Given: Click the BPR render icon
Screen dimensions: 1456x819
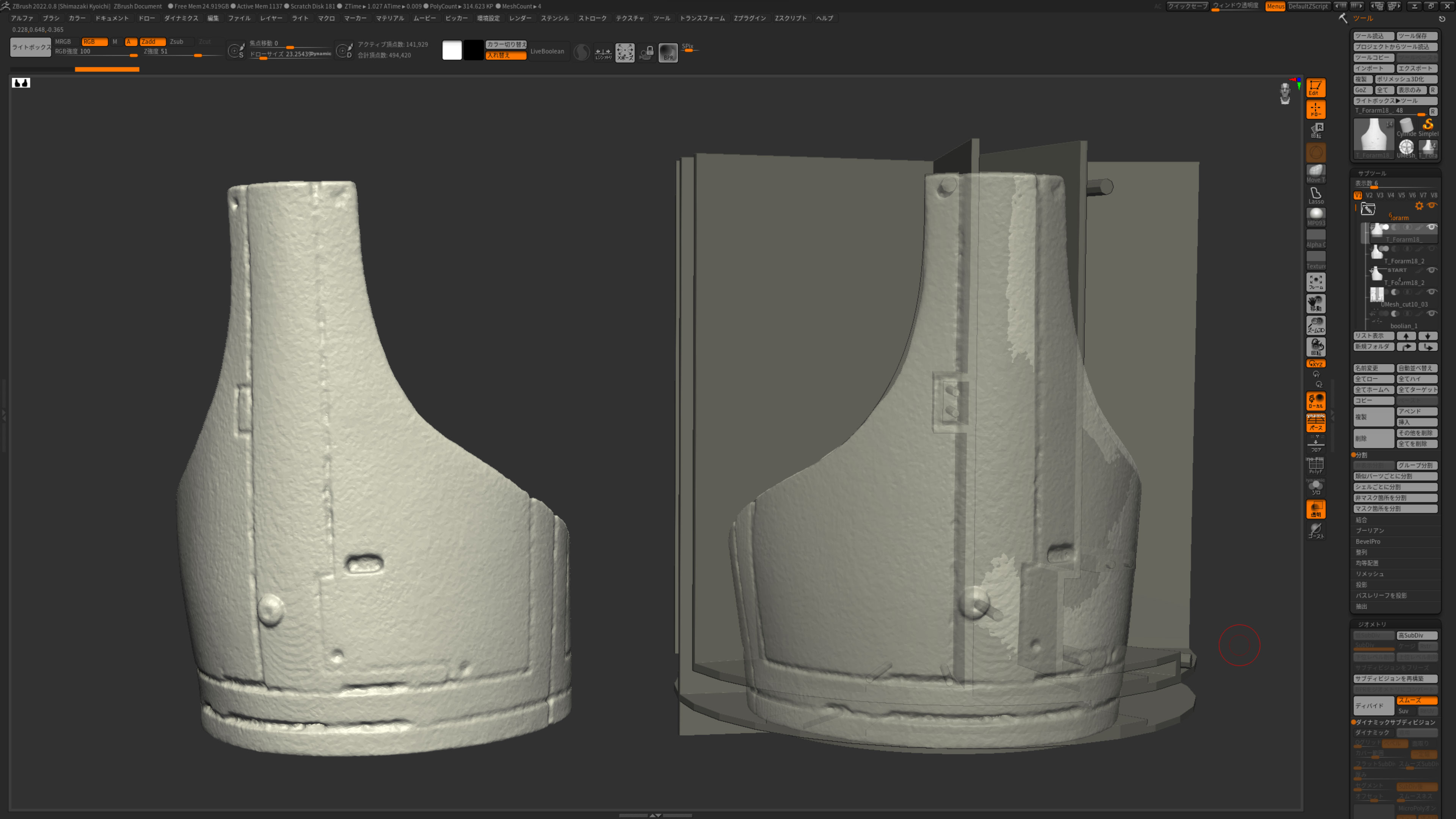Looking at the screenshot, I should (x=667, y=53).
